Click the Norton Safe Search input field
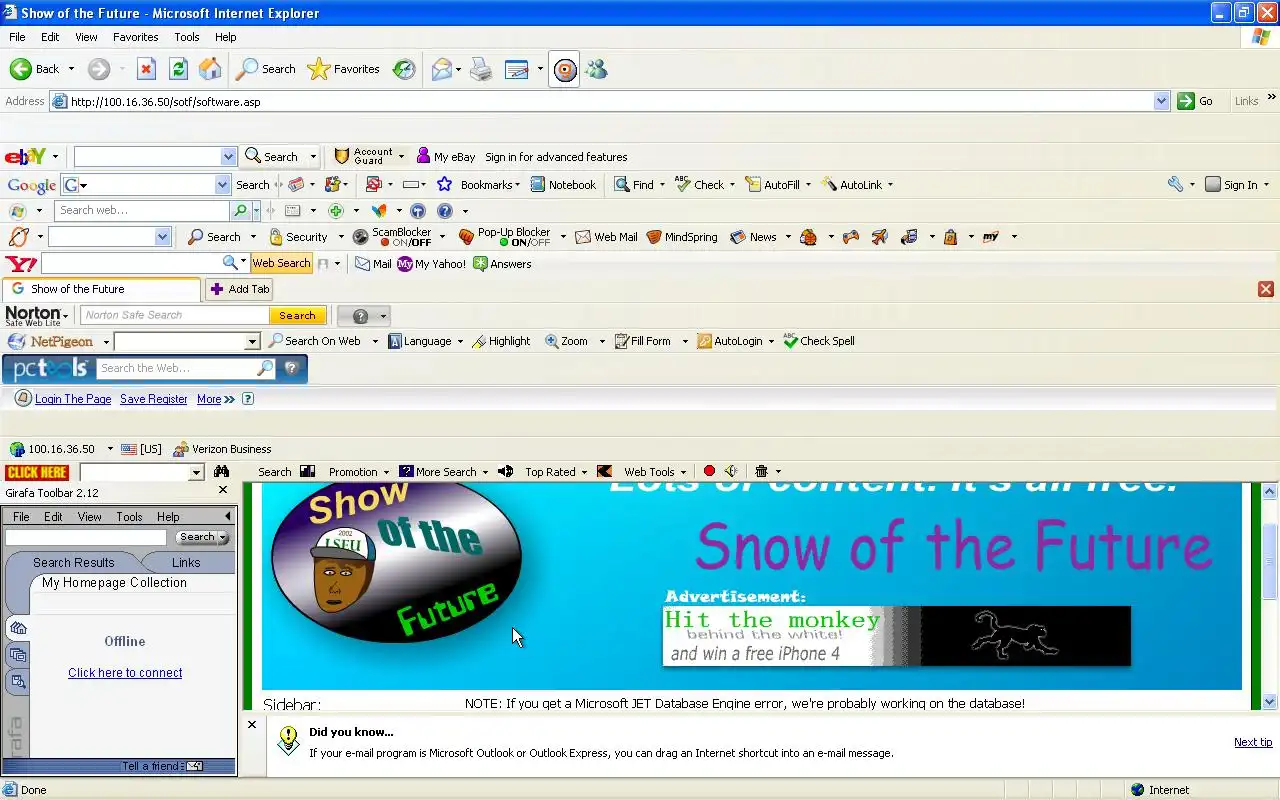Screen dimensions: 1280x800 tap(175, 315)
